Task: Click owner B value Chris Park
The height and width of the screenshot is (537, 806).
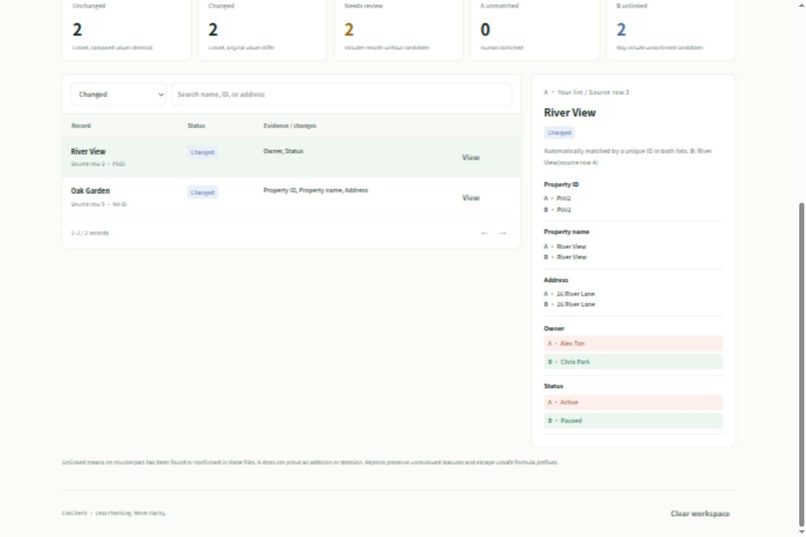Action: coord(633,362)
